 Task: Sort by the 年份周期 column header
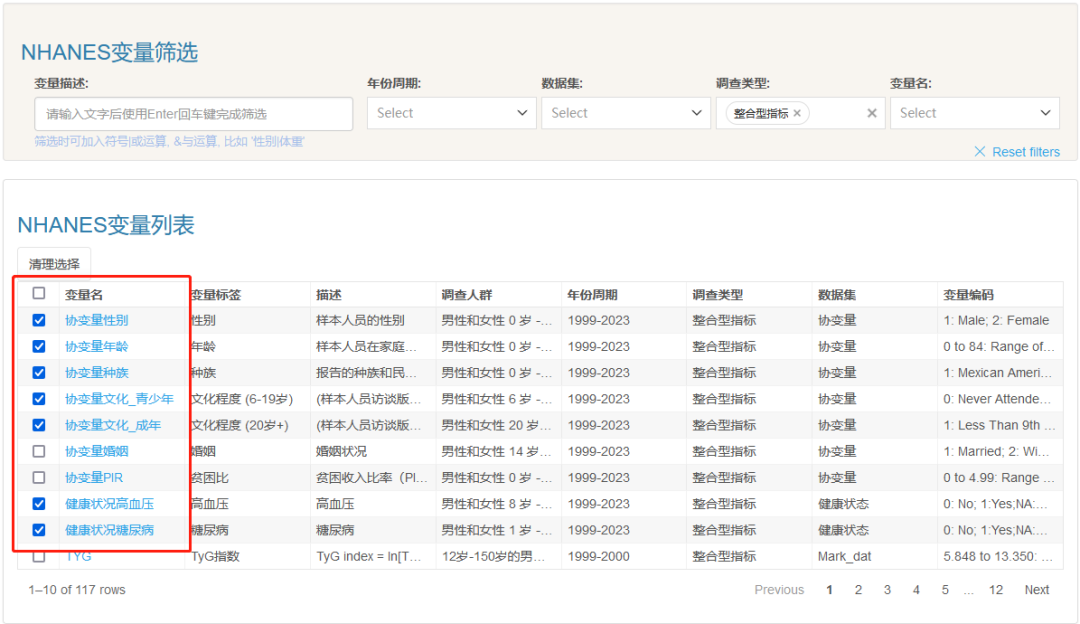[x=592, y=295]
